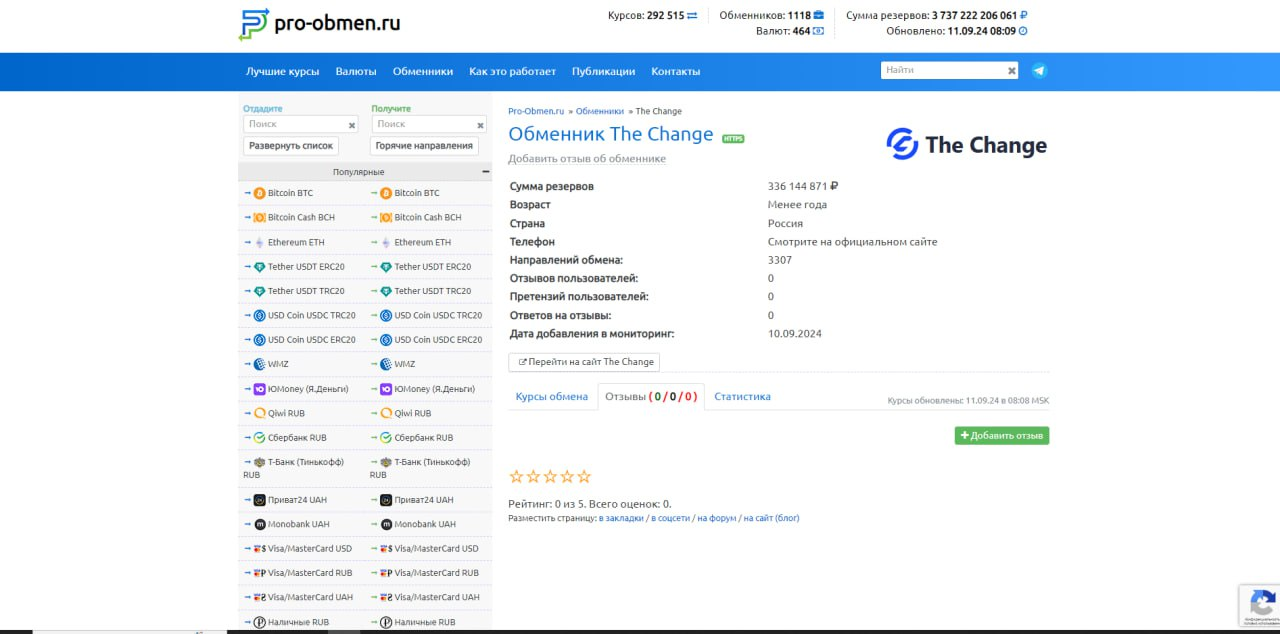The width and height of the screenshot is (1280, 634).
Task: Collapse the Популярные section with minus
Action: click(486, 172)
